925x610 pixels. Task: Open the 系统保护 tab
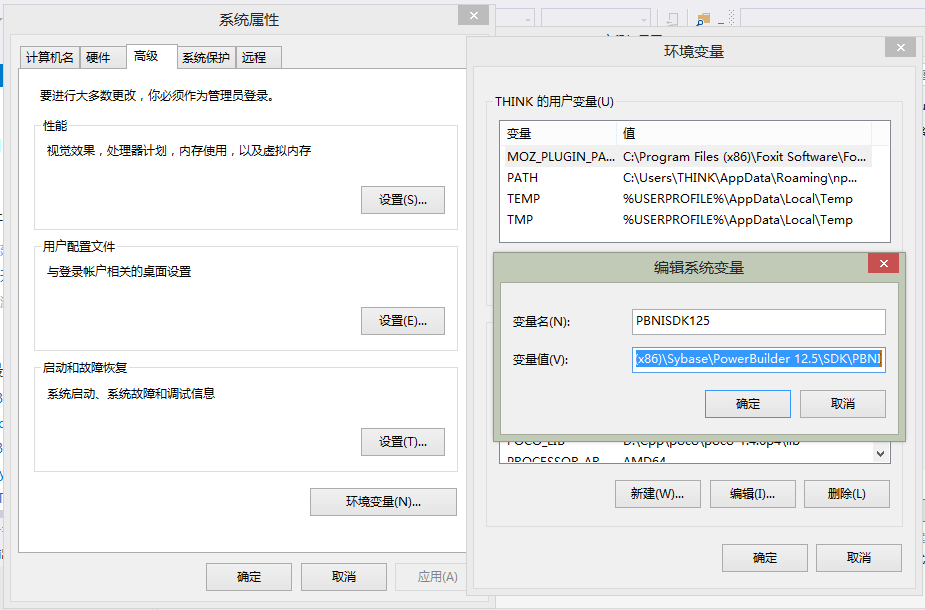(x=206, y=57)
